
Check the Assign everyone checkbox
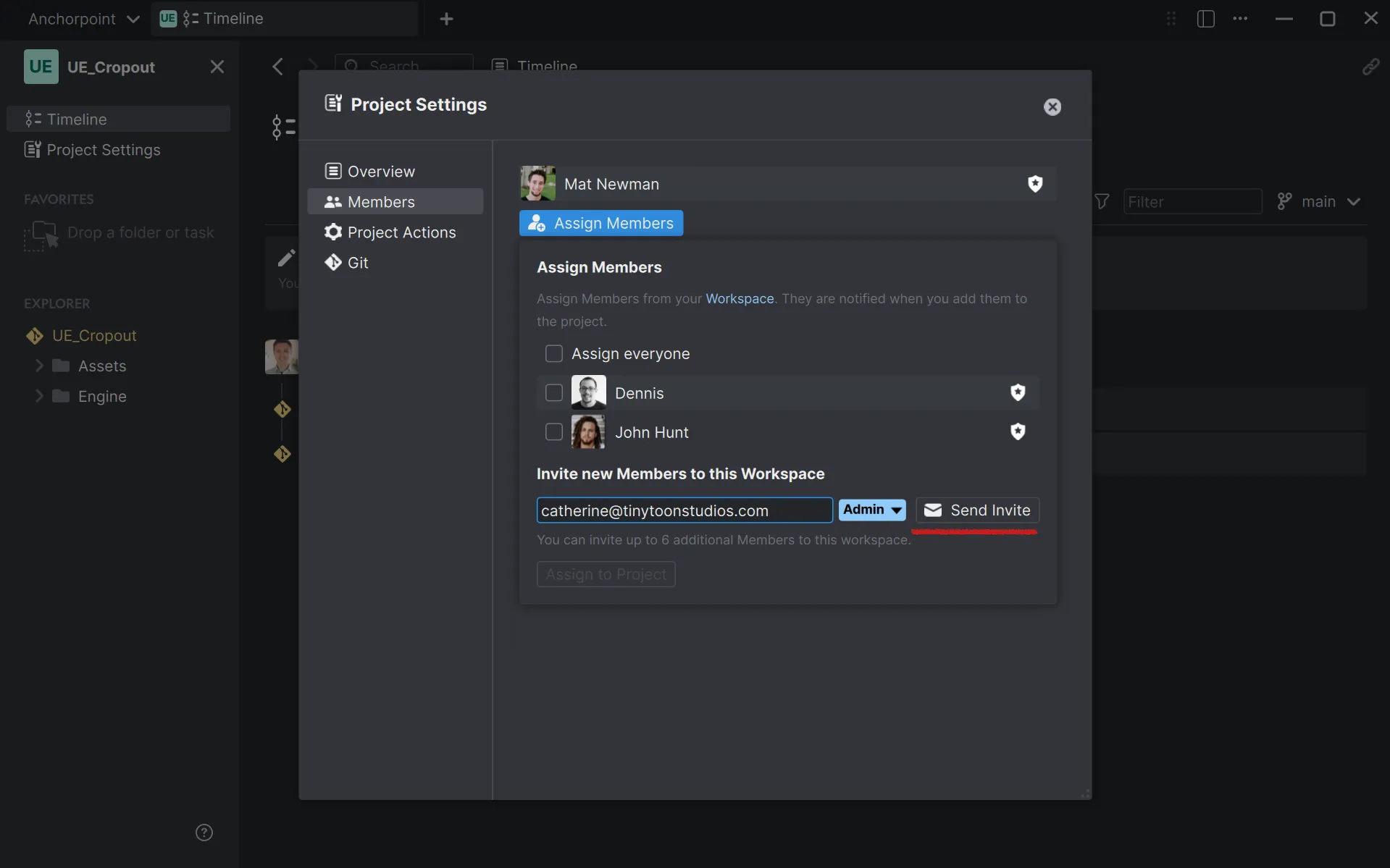click(553, 353)
